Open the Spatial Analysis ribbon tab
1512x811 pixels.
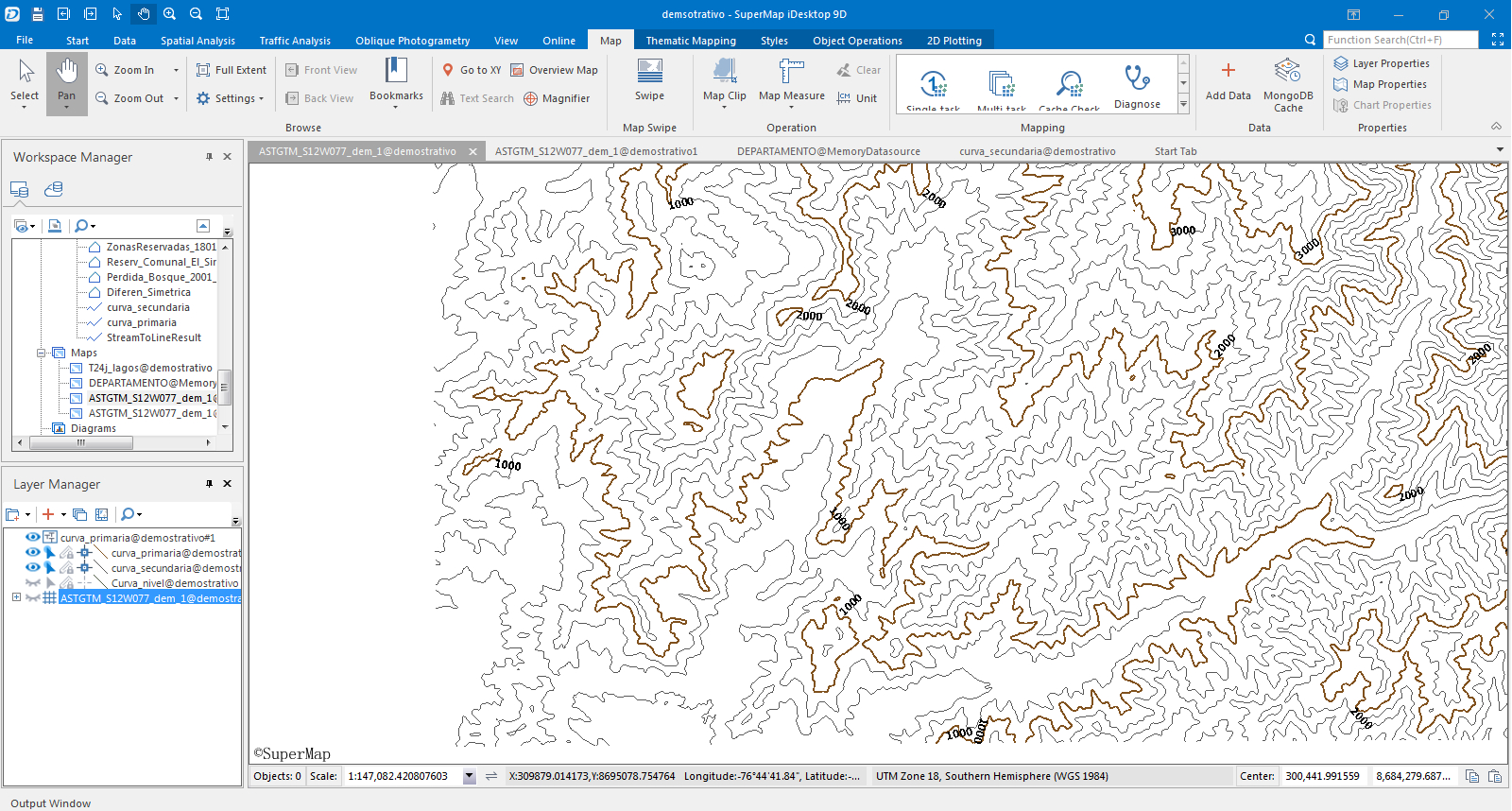pyautogui.click(x=198, y=41)
